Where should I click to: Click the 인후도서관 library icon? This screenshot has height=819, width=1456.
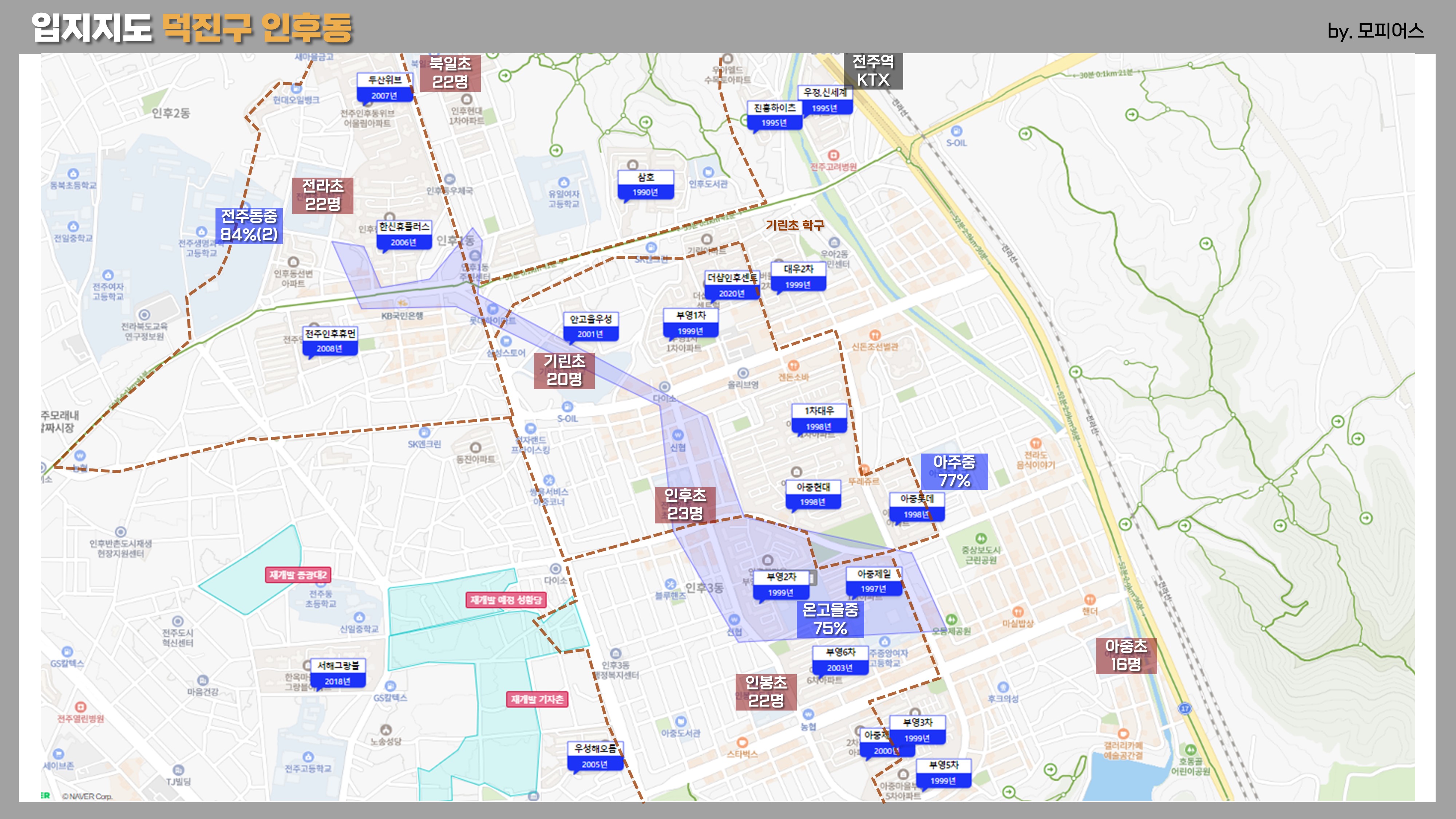tap(708, 172)
